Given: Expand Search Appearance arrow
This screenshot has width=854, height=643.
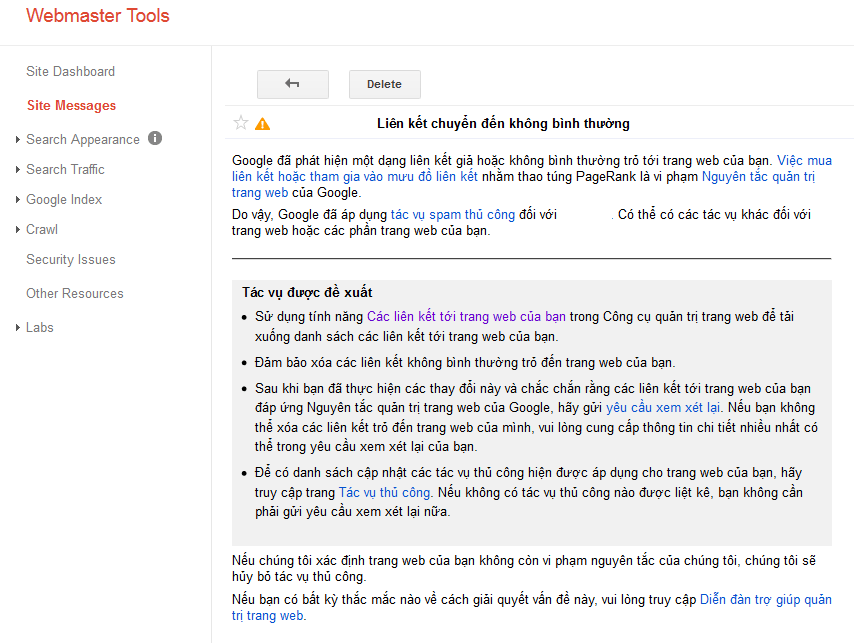Looking at the screenshot, I should (x=18, y=139).
